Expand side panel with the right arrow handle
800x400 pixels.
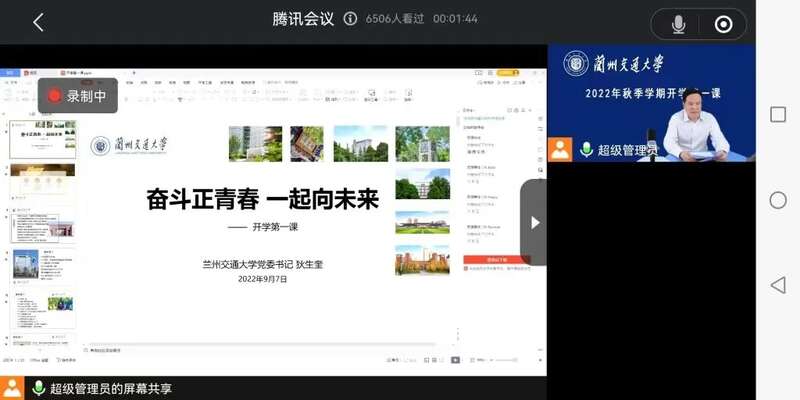[534, 222]
